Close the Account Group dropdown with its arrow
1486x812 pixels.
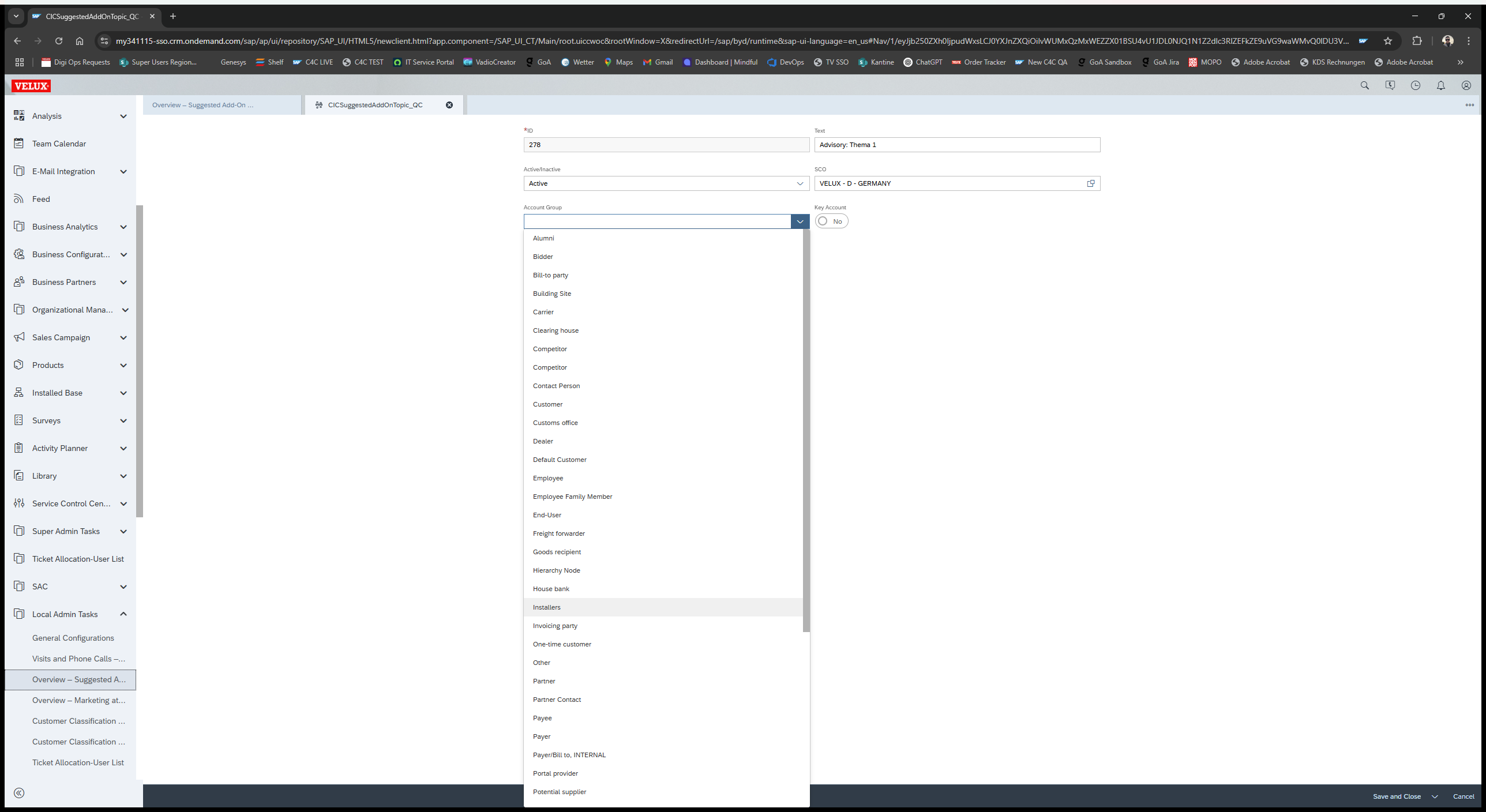tap(800, 221)
